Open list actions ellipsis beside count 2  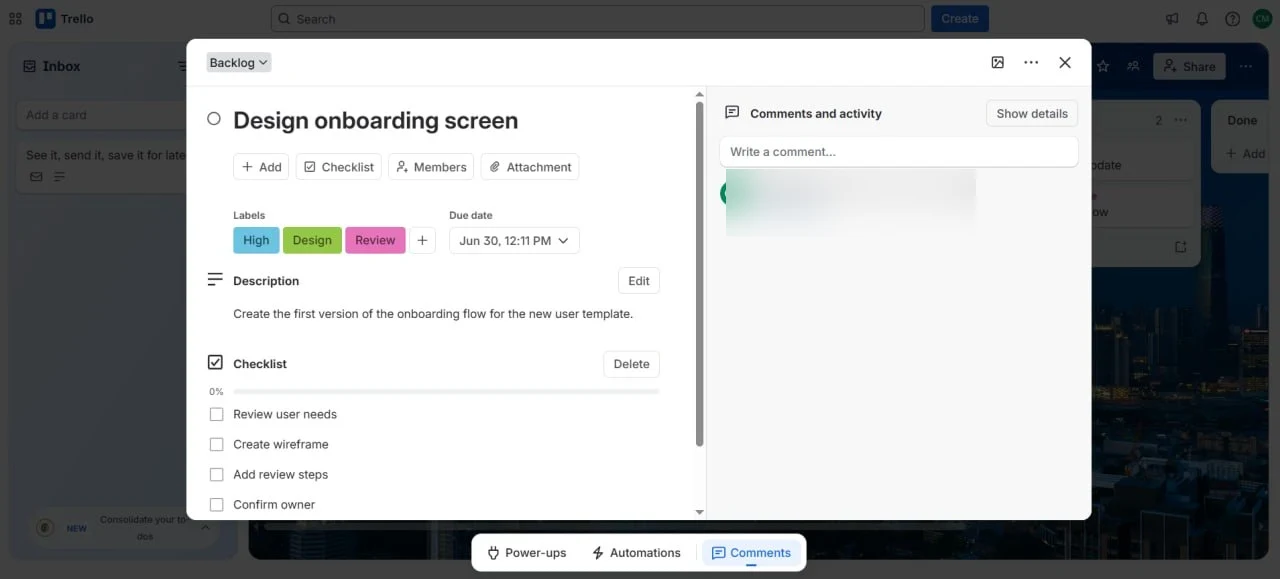(x=1181, y=120)
